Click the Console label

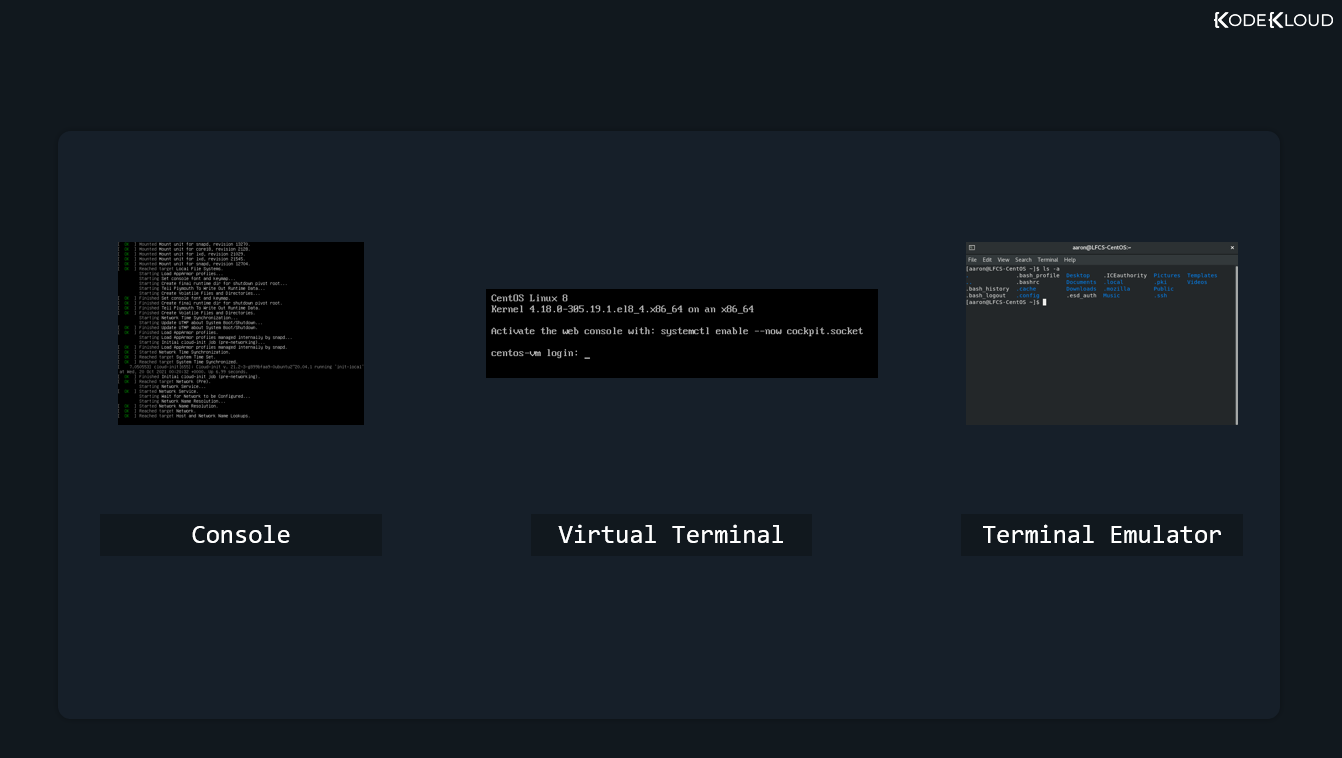[x=240, y=534]
